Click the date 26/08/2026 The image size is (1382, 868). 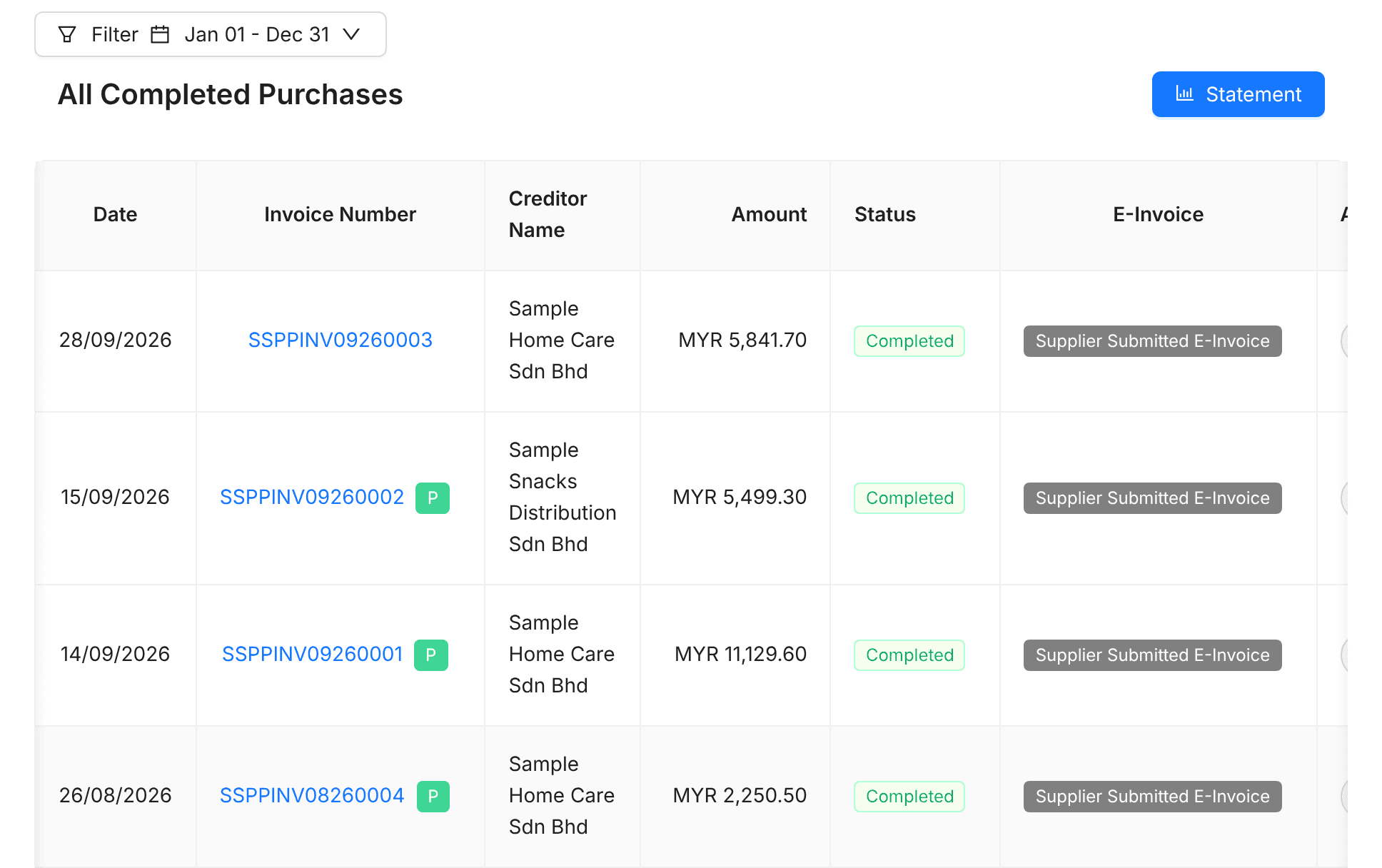115,795
